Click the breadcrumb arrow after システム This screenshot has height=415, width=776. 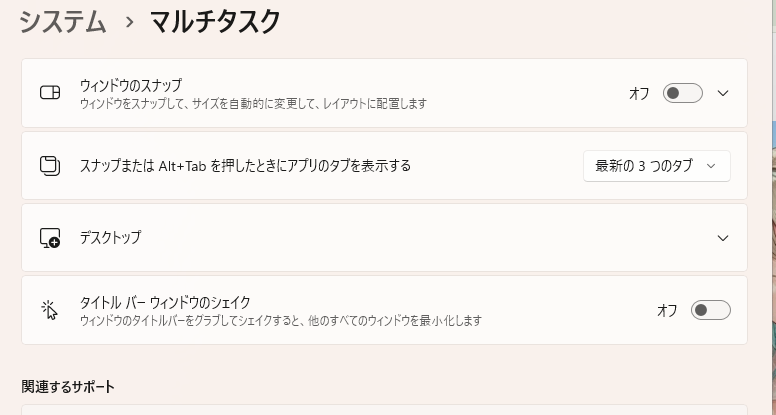129,22
